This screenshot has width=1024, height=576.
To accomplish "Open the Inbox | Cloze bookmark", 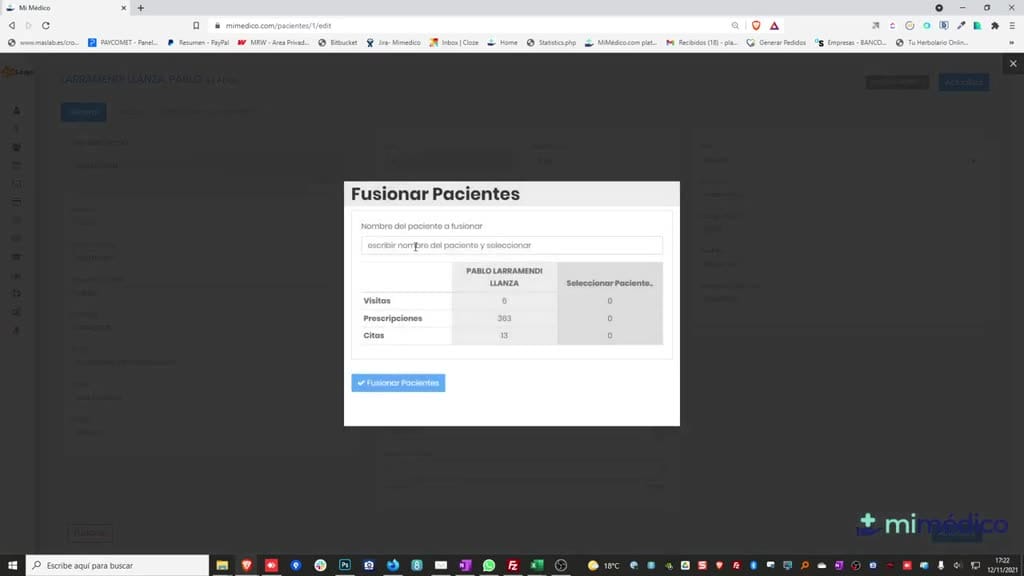I will click(x=454, y=42).
